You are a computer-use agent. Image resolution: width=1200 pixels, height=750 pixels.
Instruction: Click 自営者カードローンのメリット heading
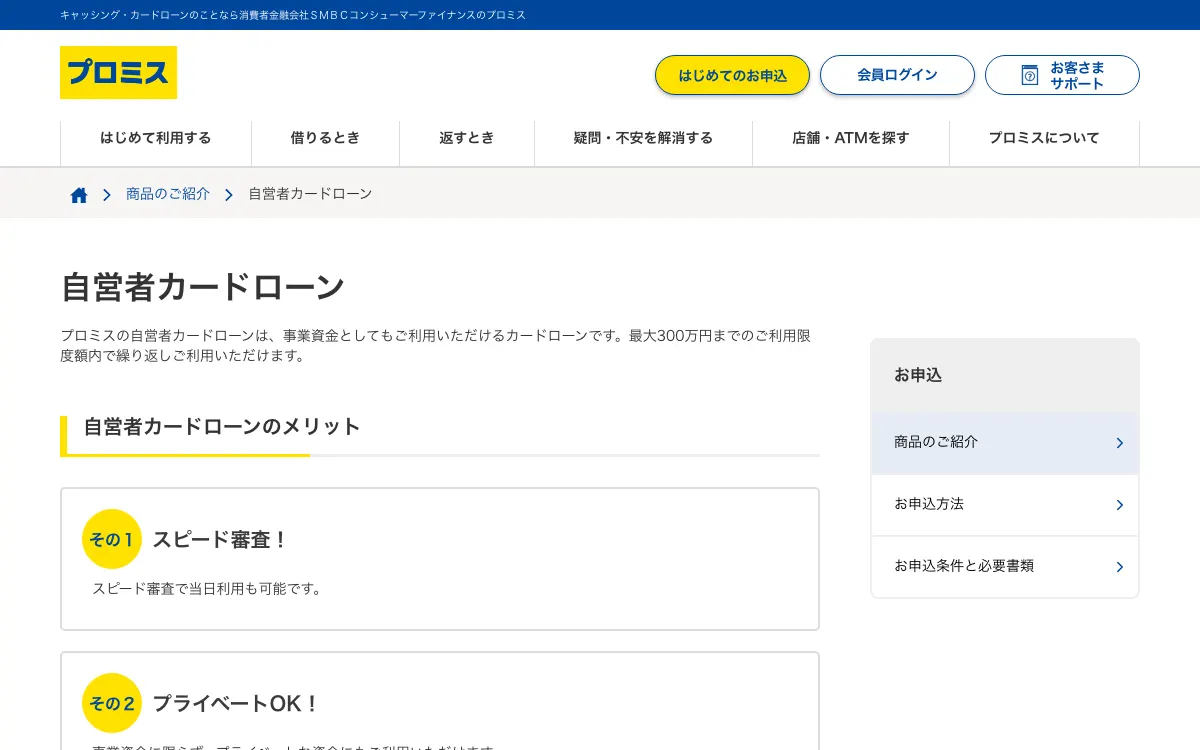point(222,427)
